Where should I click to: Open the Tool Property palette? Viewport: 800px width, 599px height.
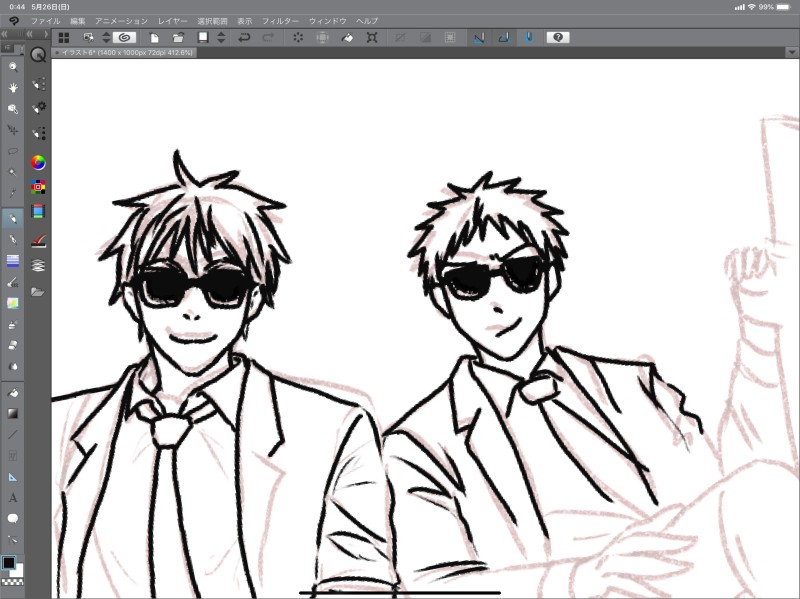pos(38,108)
